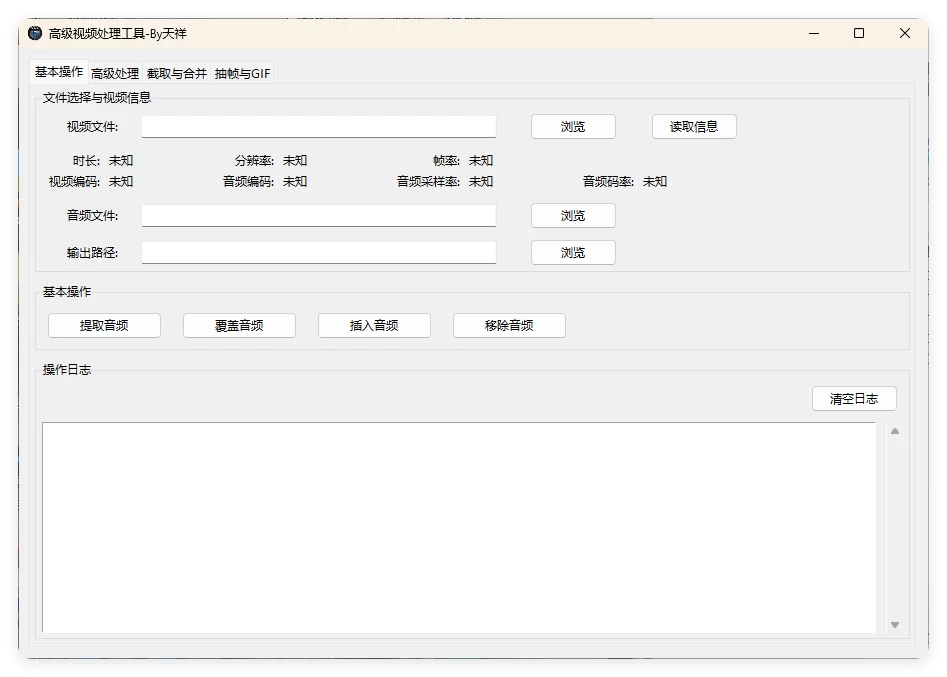This screenshot has height=677, width=947.
Task: Click 插入音频 to insert audio
Action: click(x=373, y=325)
